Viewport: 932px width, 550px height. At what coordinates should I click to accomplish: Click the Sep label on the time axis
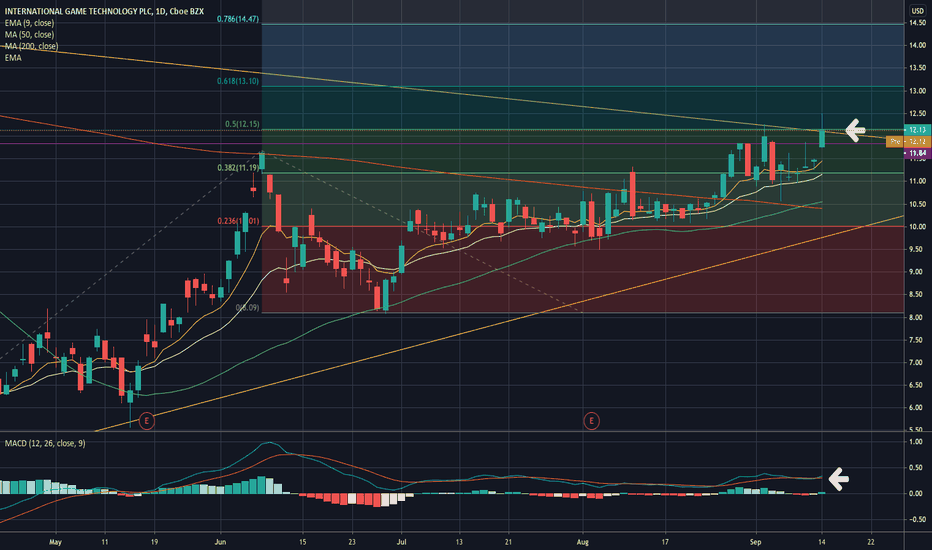pyautogui.click(x=755, y=542)
